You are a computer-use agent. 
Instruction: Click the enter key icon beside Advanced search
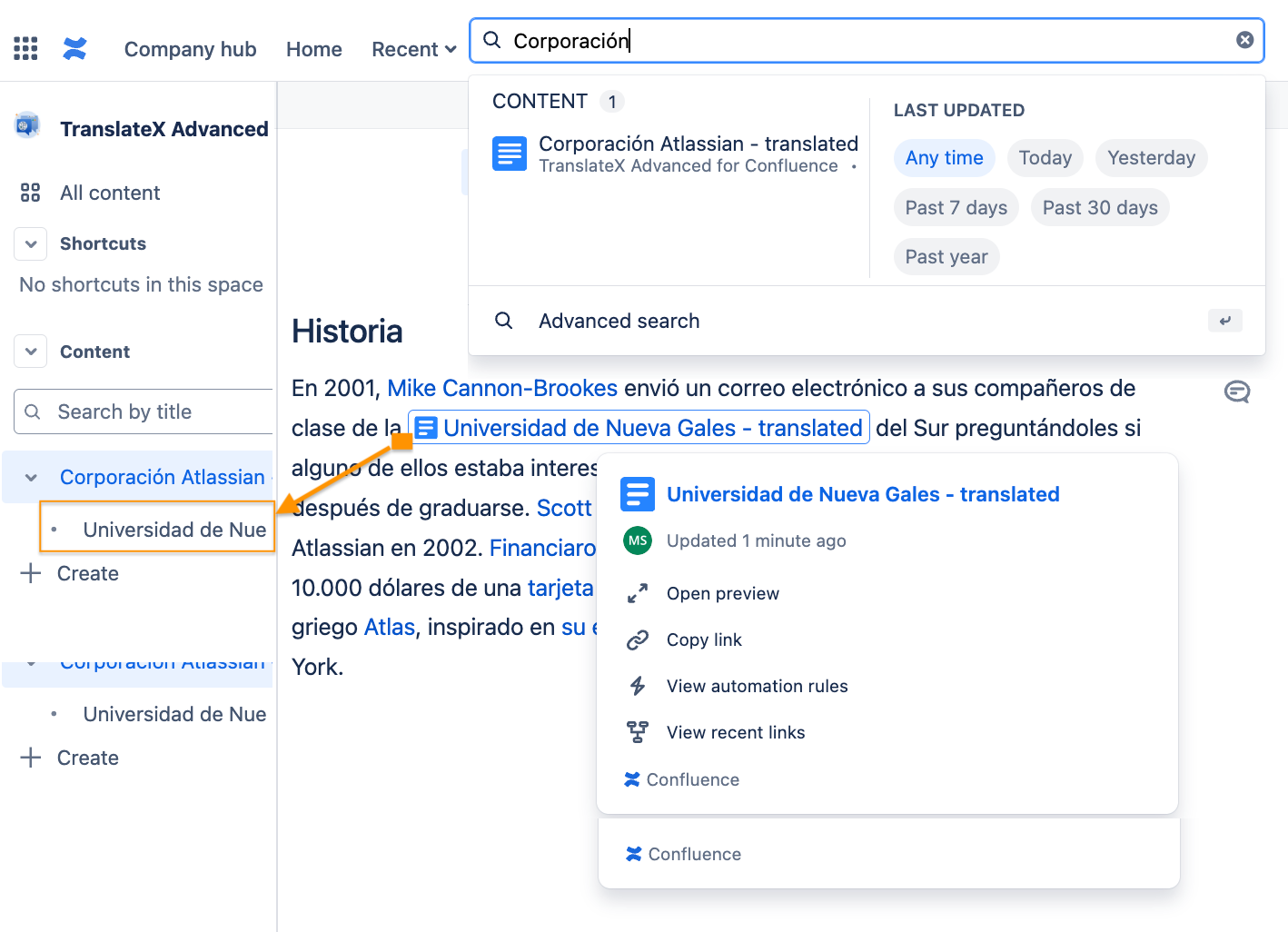click(1224, 321)
